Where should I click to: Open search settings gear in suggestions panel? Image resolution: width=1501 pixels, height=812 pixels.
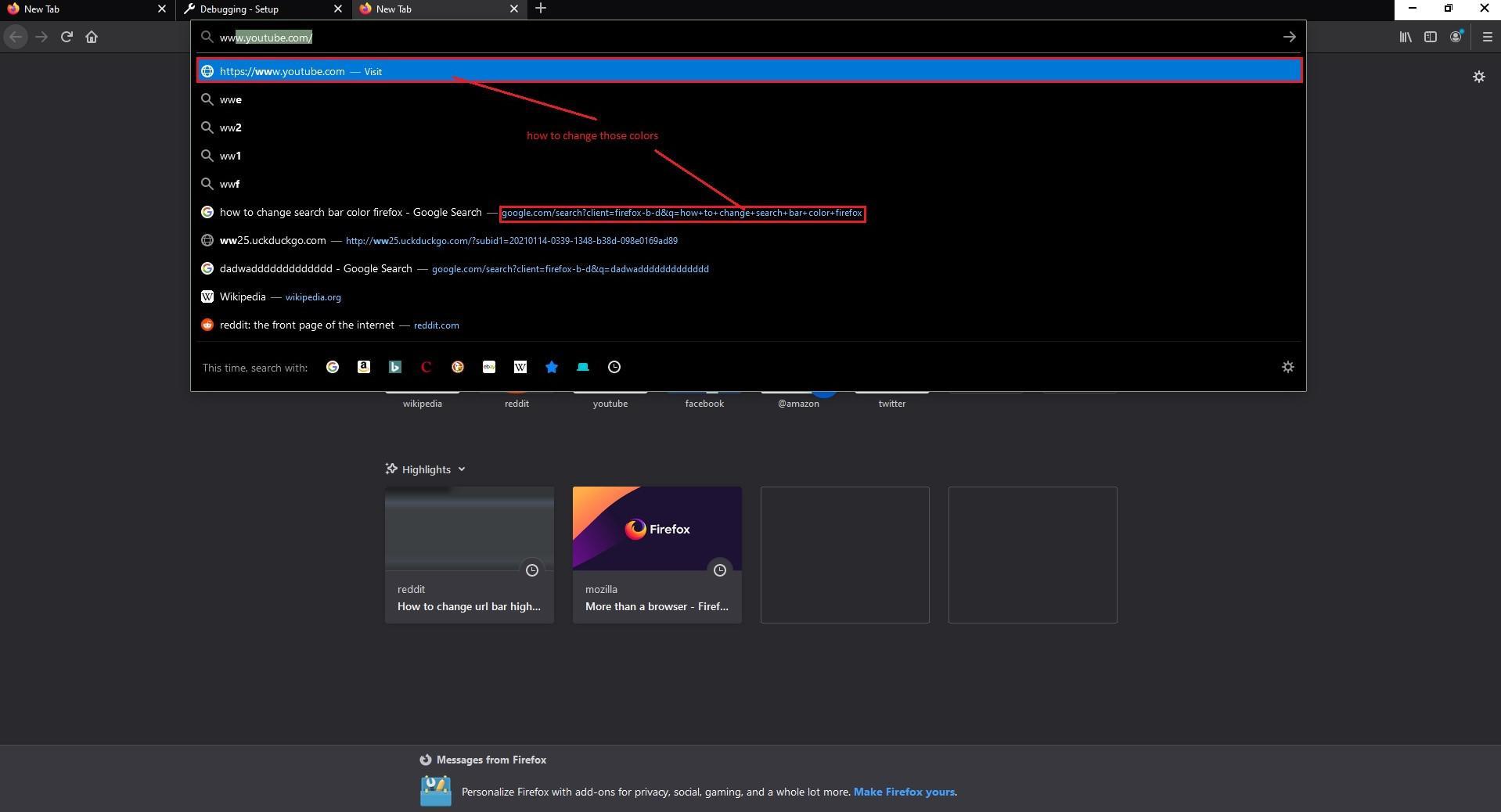1287,367
